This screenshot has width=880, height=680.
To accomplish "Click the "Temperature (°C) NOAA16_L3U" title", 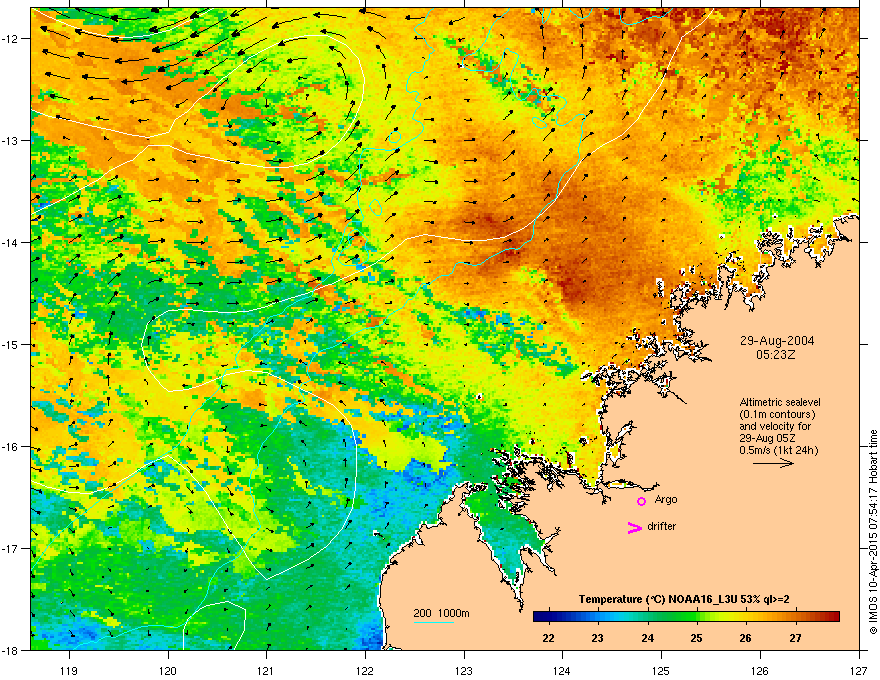I will 660,599.
